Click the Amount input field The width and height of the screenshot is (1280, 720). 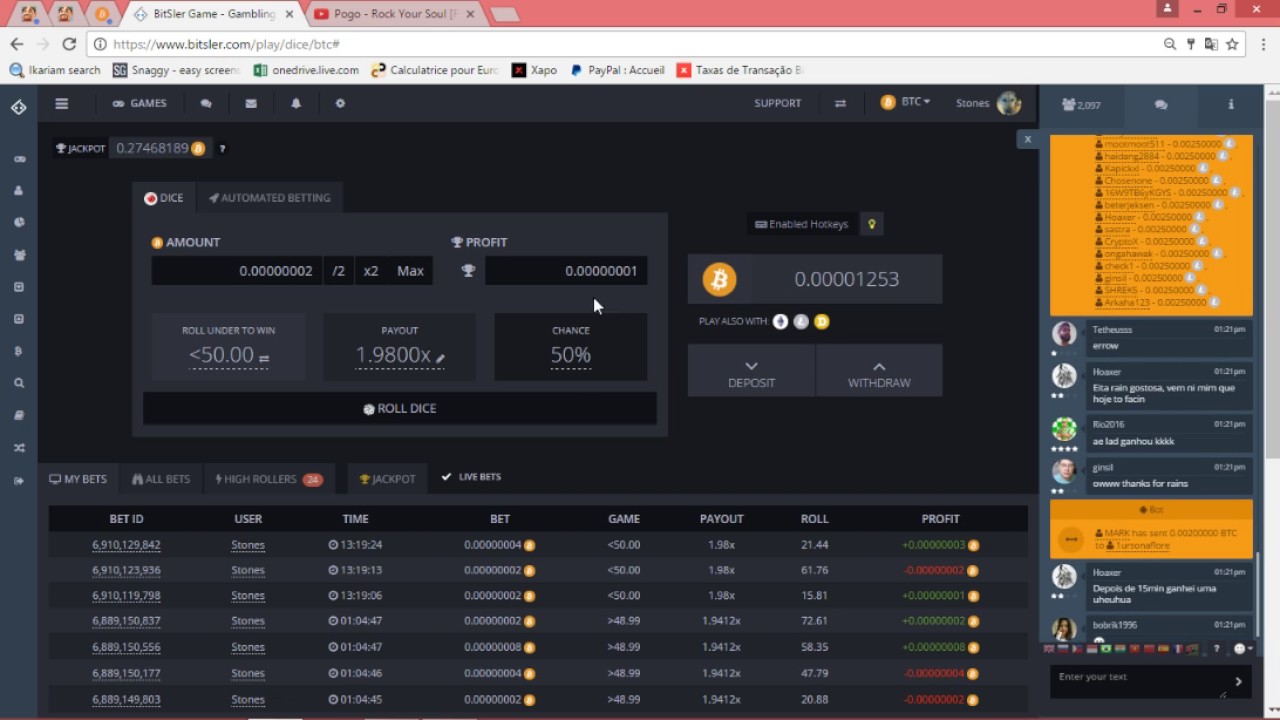[x=237, y=271]
